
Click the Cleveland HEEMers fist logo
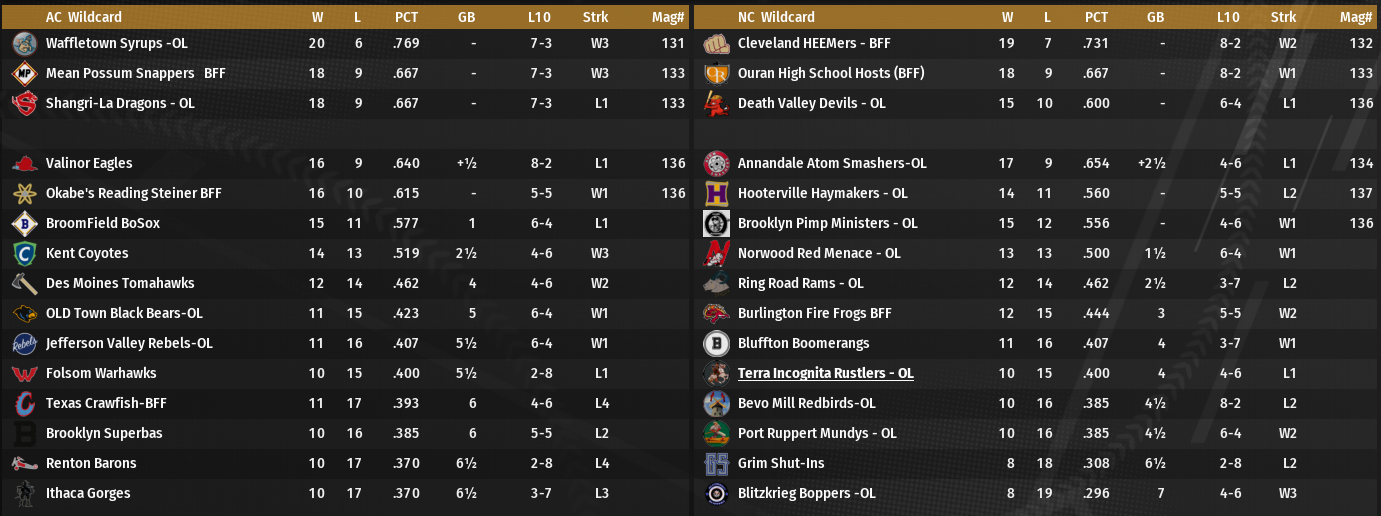pos(716,44)
